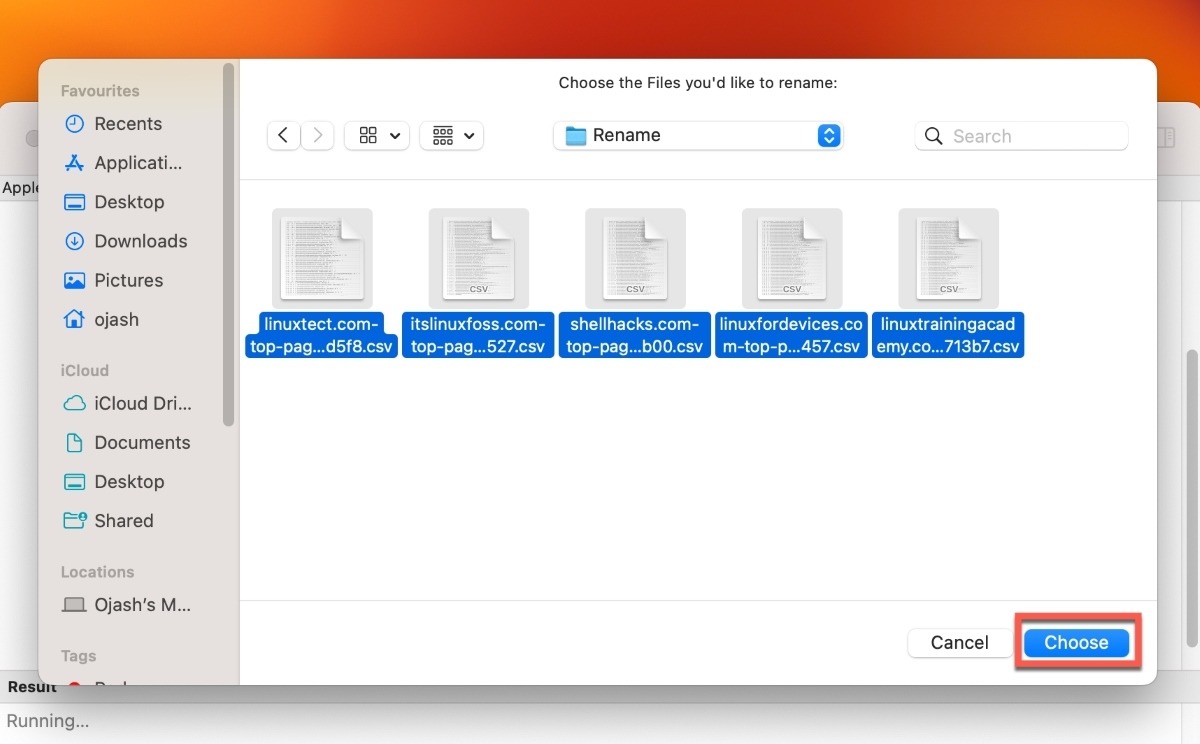Select the shellhacks.com CSV file
Image resolution: width=1200 pixels, height=744 pixels.
click(634, 258)
